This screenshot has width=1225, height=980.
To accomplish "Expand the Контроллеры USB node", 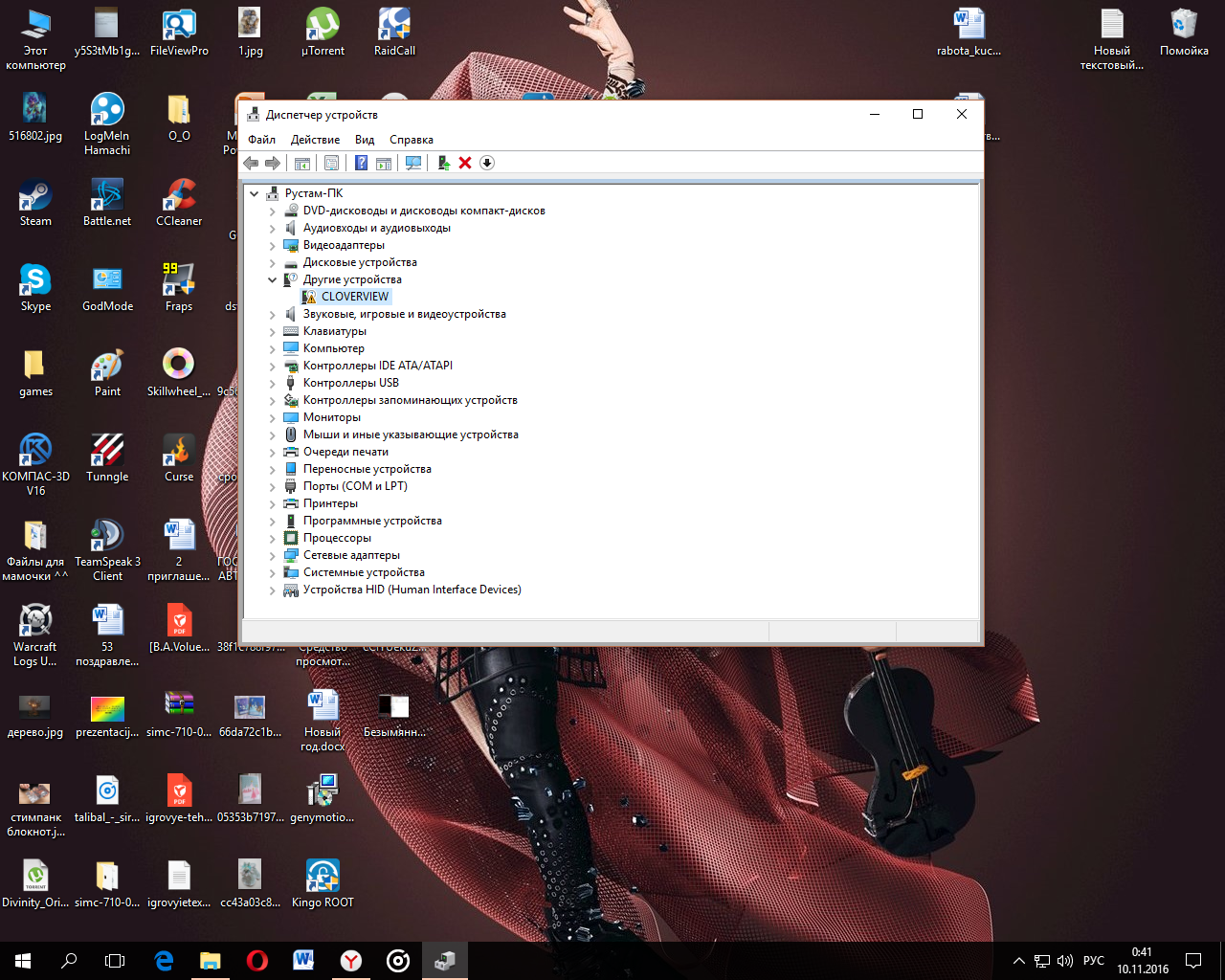I will (x=273, y=384).
